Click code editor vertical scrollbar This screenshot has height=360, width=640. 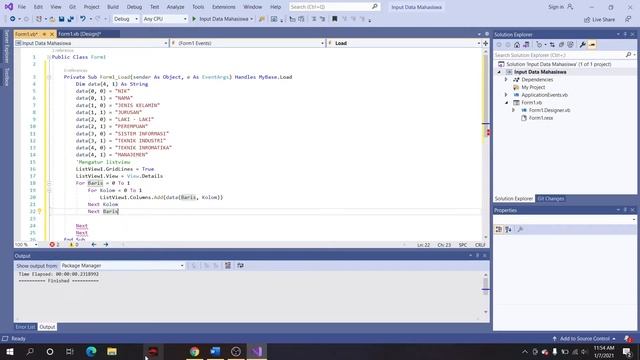click(485, 143)
